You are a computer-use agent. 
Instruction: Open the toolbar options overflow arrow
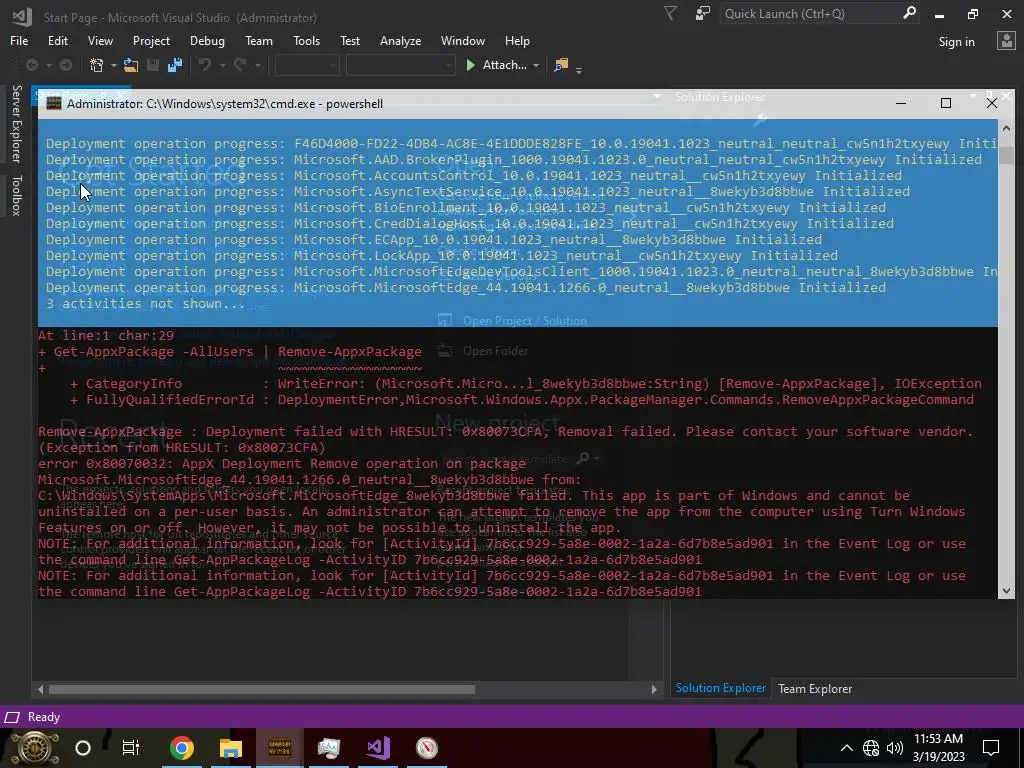click(x=579, y=69)
